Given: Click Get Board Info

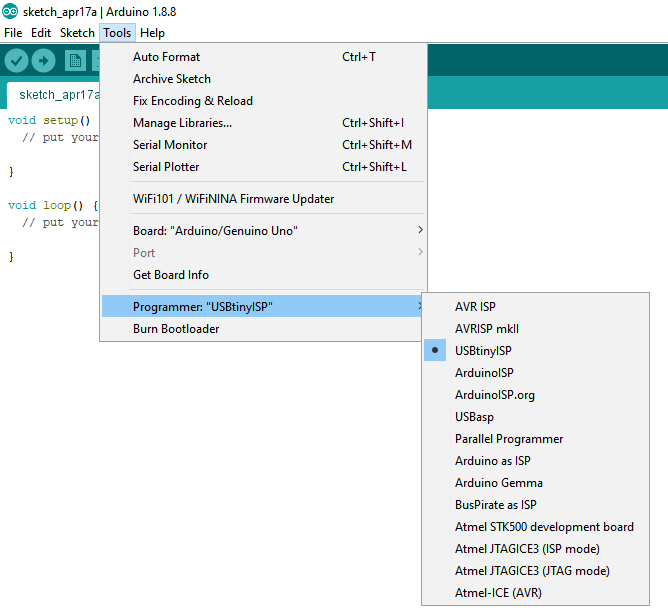Looking at the screenshot, I should tap(263, 275).
